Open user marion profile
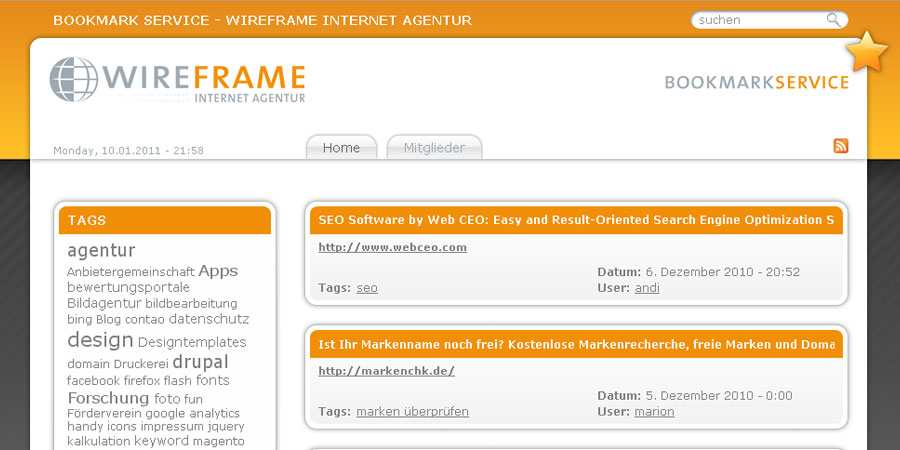 pyautogui.click(x=654, y=412)
